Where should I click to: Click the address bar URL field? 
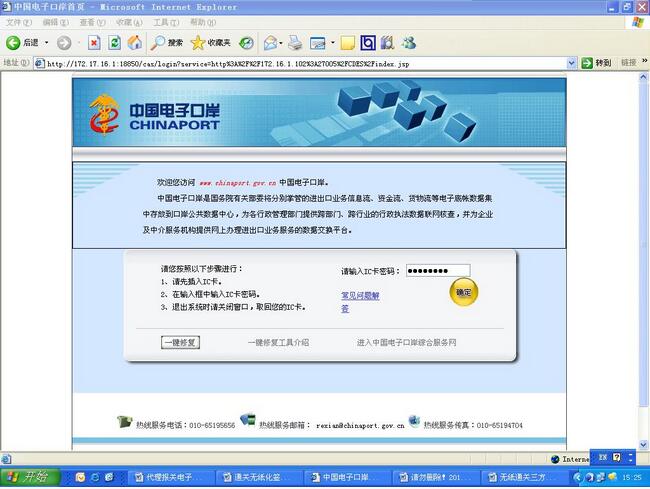pos(305,63)
